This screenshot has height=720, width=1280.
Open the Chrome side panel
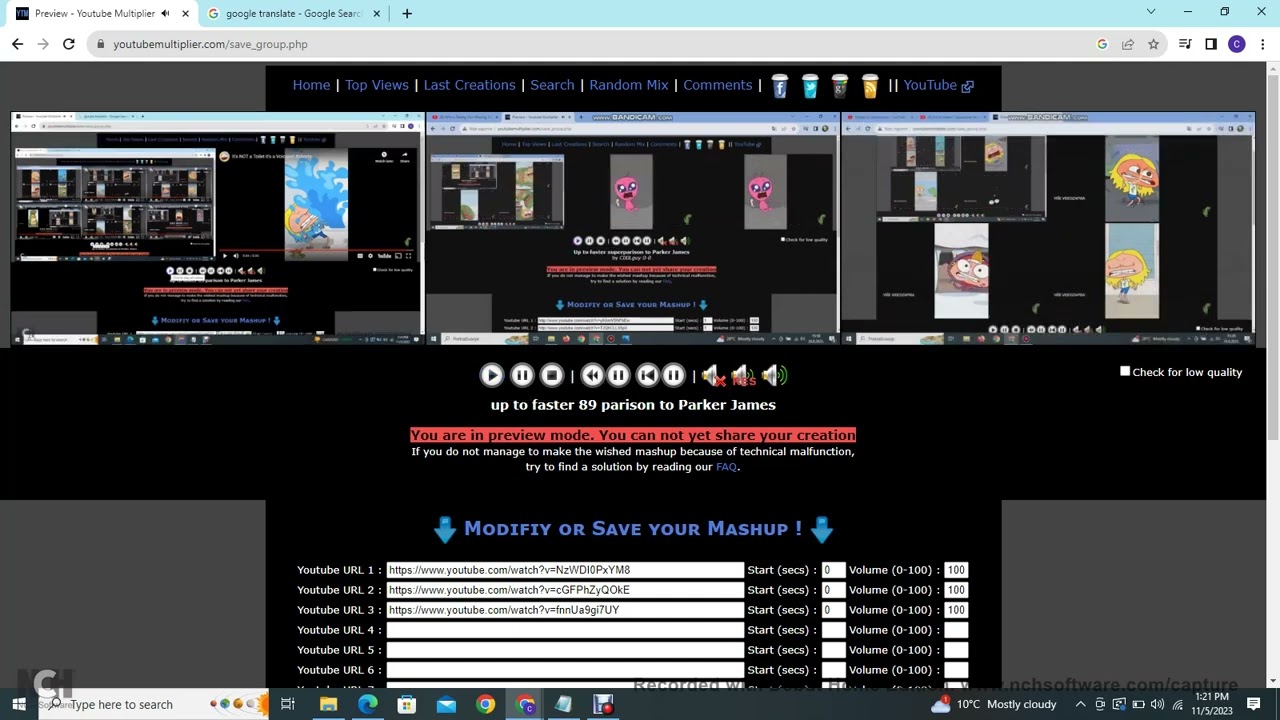(1211, 44)
